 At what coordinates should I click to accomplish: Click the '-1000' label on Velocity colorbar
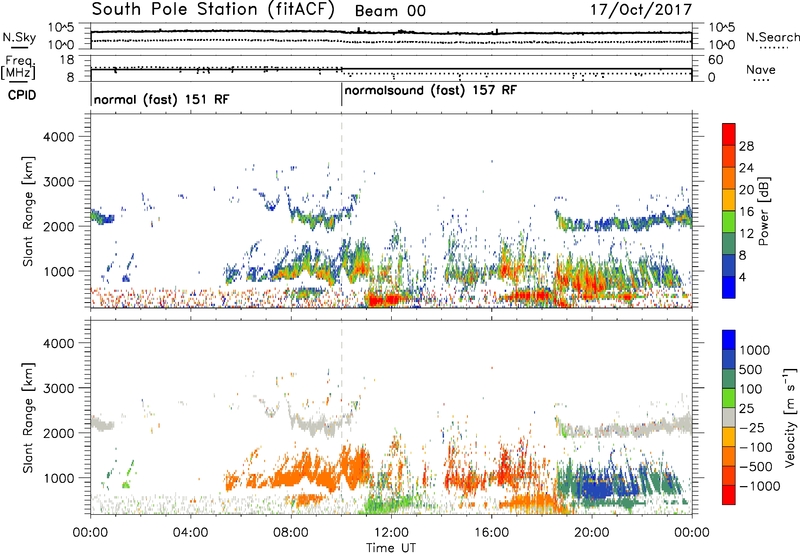(x=759, y=486)
